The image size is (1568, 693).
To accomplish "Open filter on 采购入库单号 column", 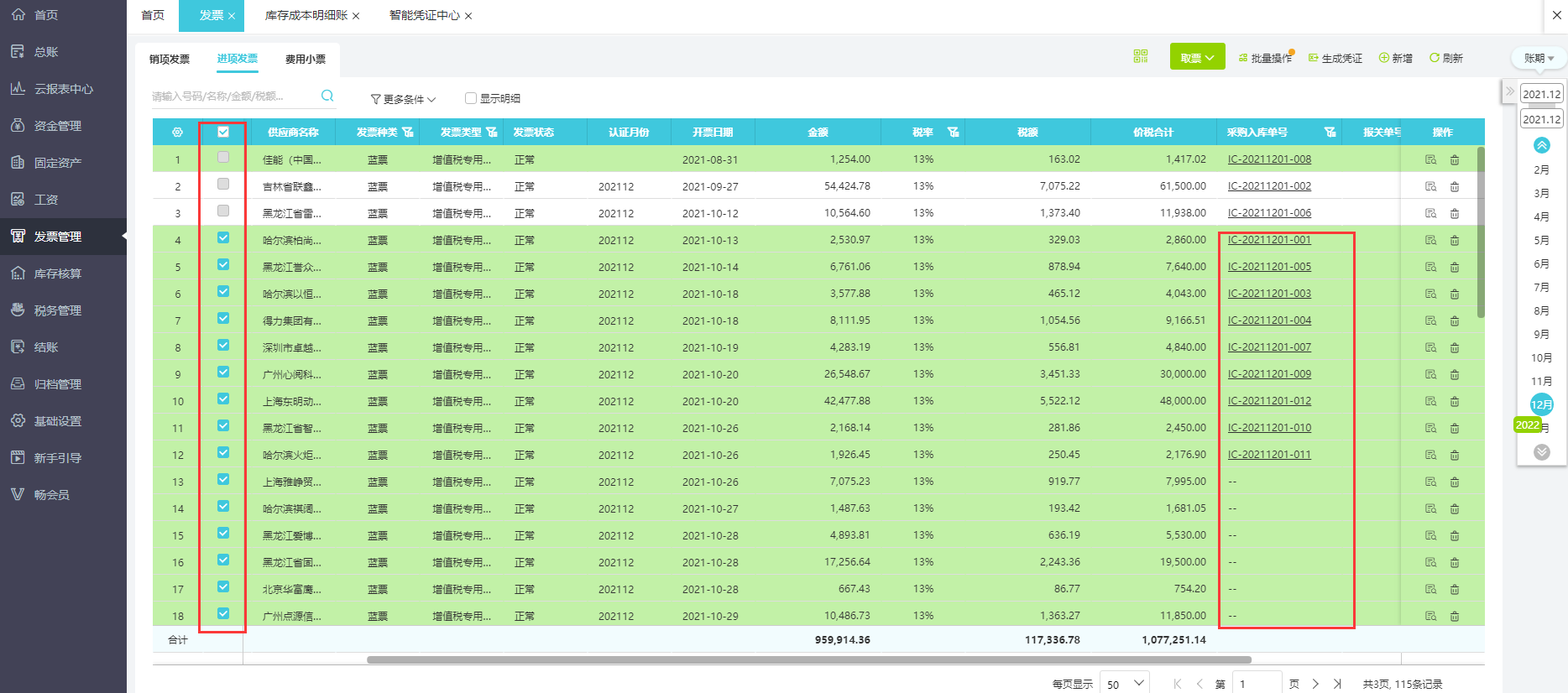I will pyautogui.click(x=1330, y=133).
